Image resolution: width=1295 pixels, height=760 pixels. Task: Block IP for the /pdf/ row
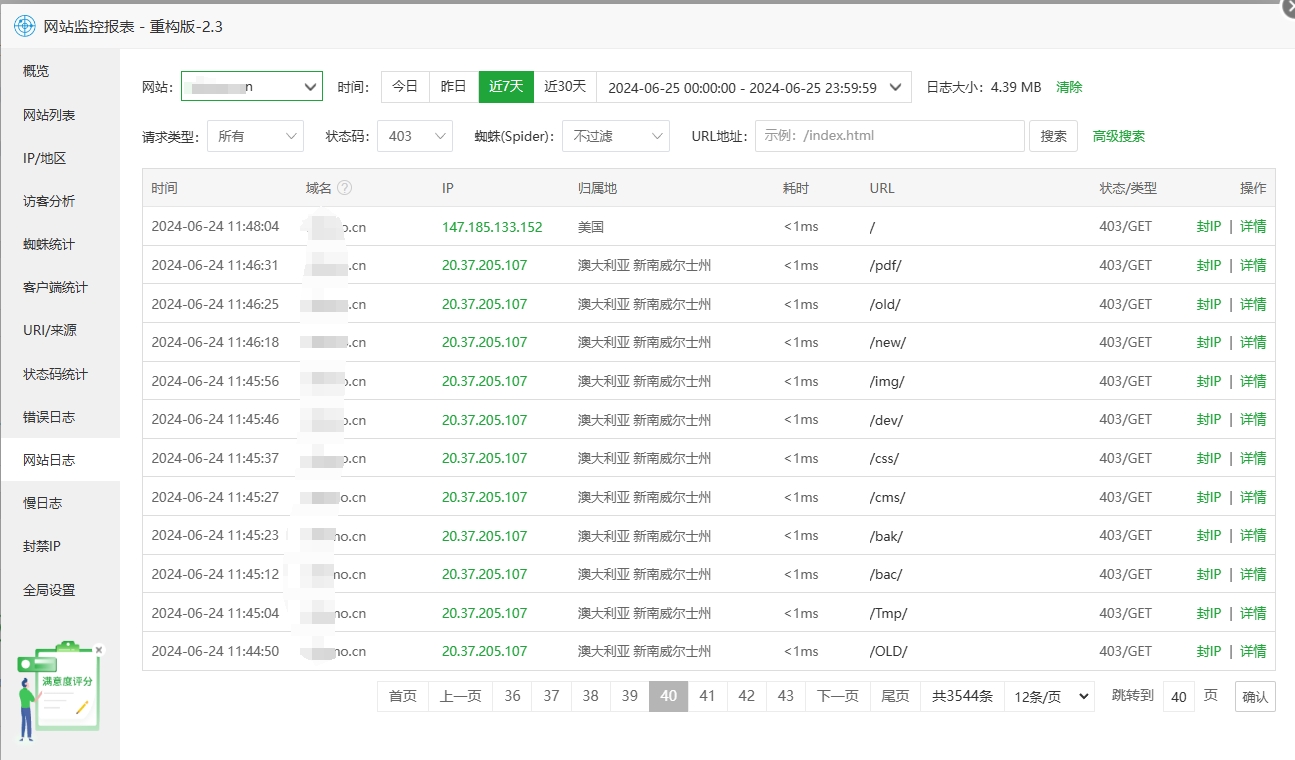coord(1209,265)
